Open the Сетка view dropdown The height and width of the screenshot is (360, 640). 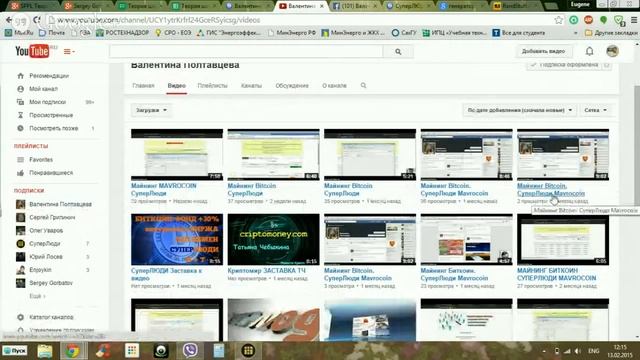pos(596,110)
